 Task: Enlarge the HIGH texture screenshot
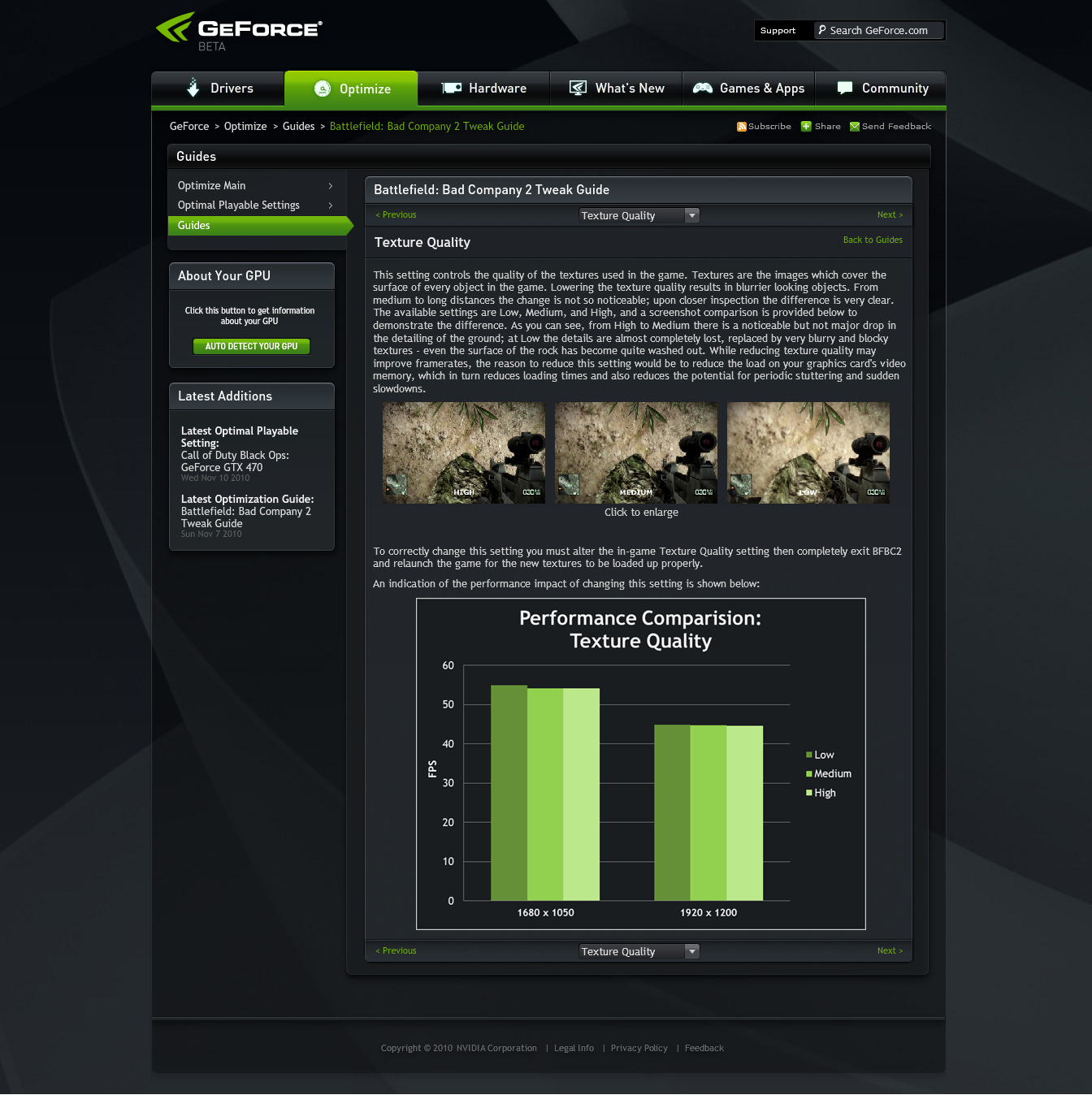tap(464, 452)
